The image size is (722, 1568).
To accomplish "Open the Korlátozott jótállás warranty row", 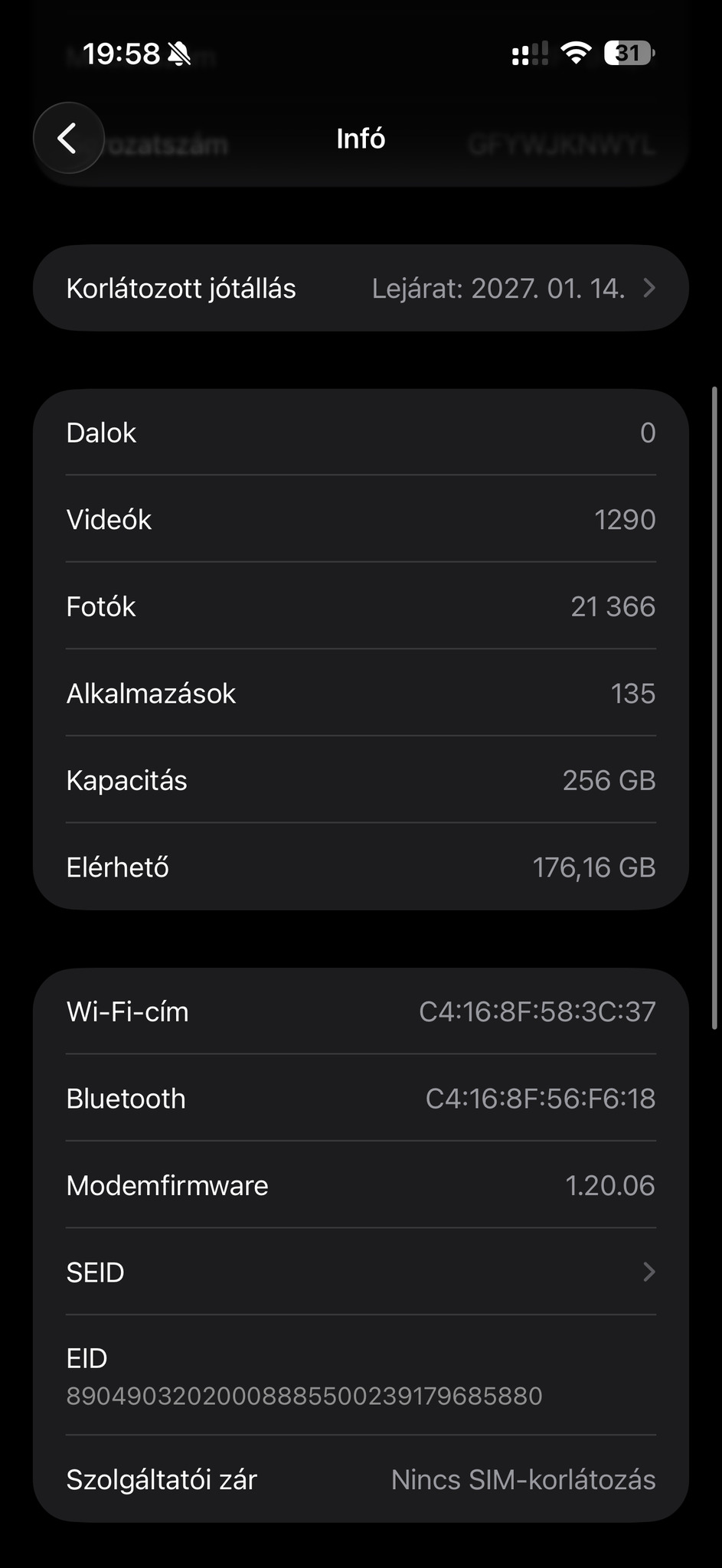I will [361, 289].
